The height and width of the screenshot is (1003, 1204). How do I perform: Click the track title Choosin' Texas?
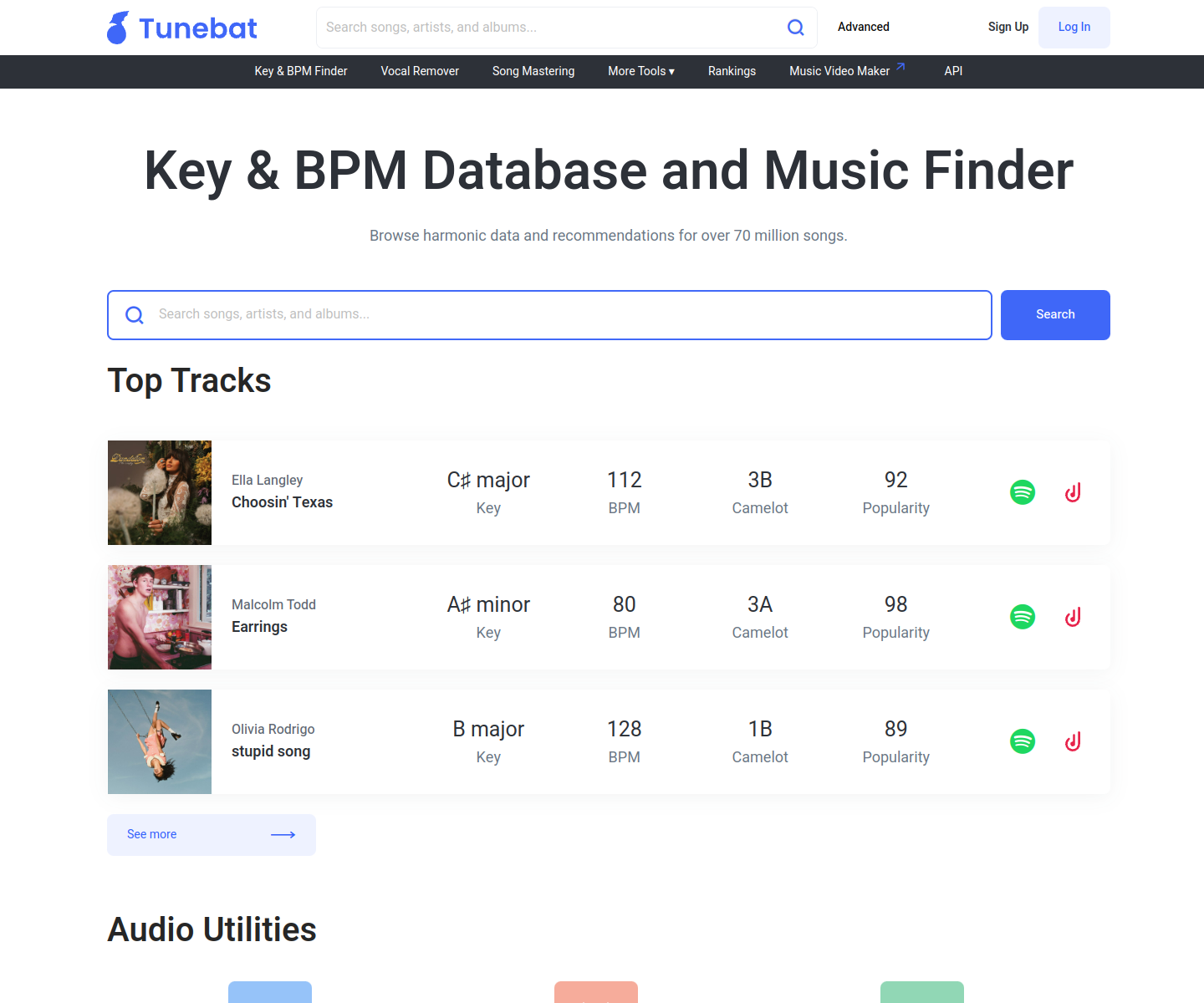(x=282, y=502)
